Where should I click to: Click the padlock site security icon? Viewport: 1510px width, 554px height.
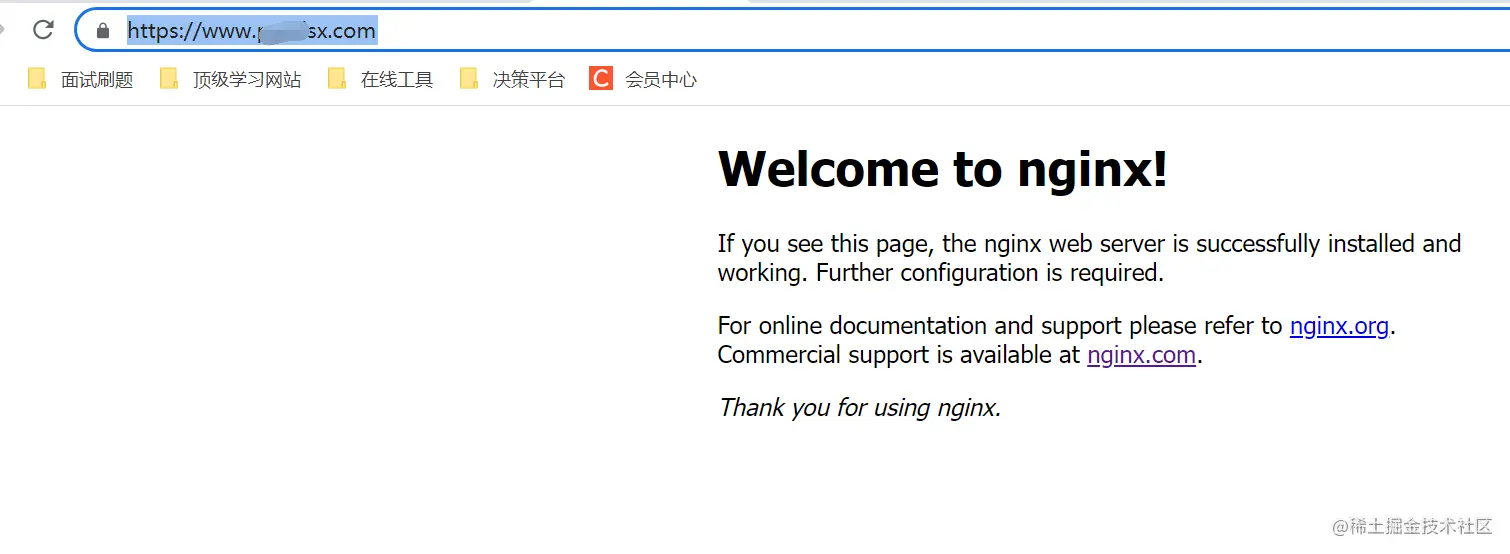click(102, 31)
